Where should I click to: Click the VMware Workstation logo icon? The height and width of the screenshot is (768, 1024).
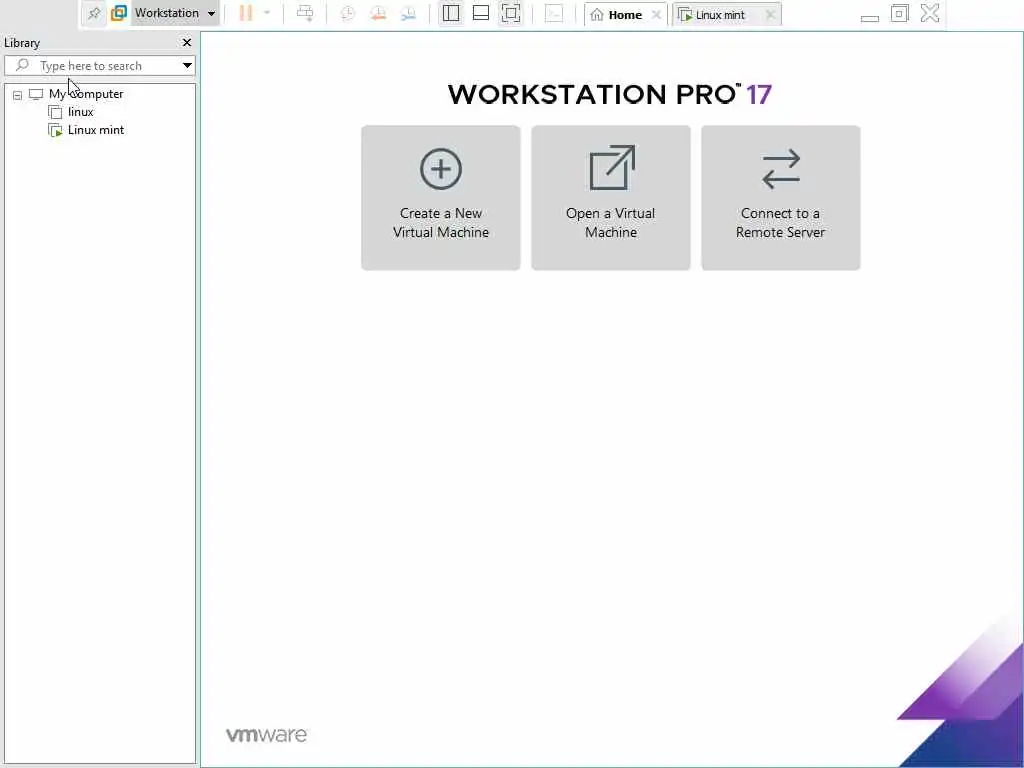119,13
